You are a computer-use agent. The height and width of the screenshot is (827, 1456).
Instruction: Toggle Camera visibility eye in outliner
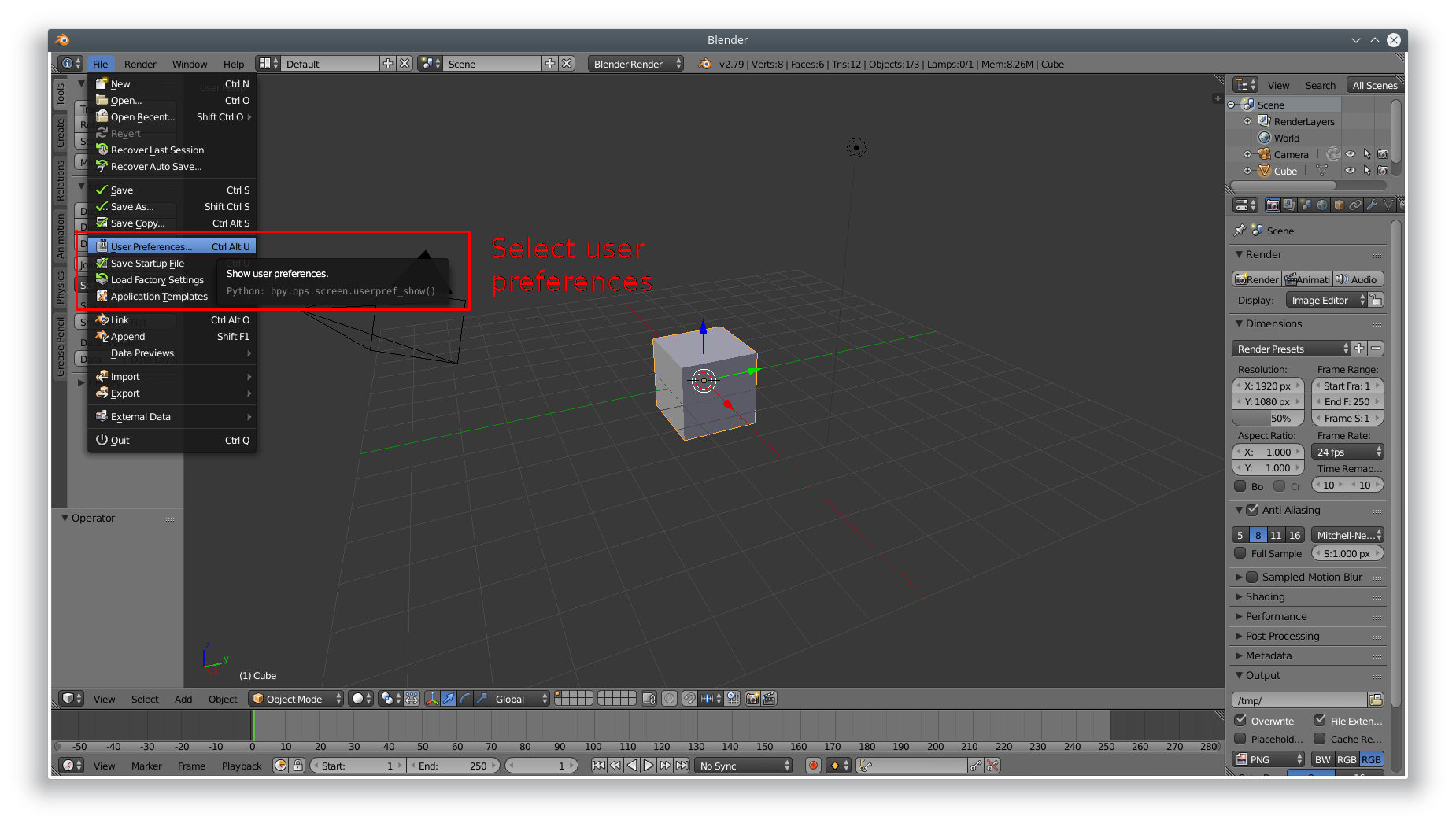pos(1351,154)
